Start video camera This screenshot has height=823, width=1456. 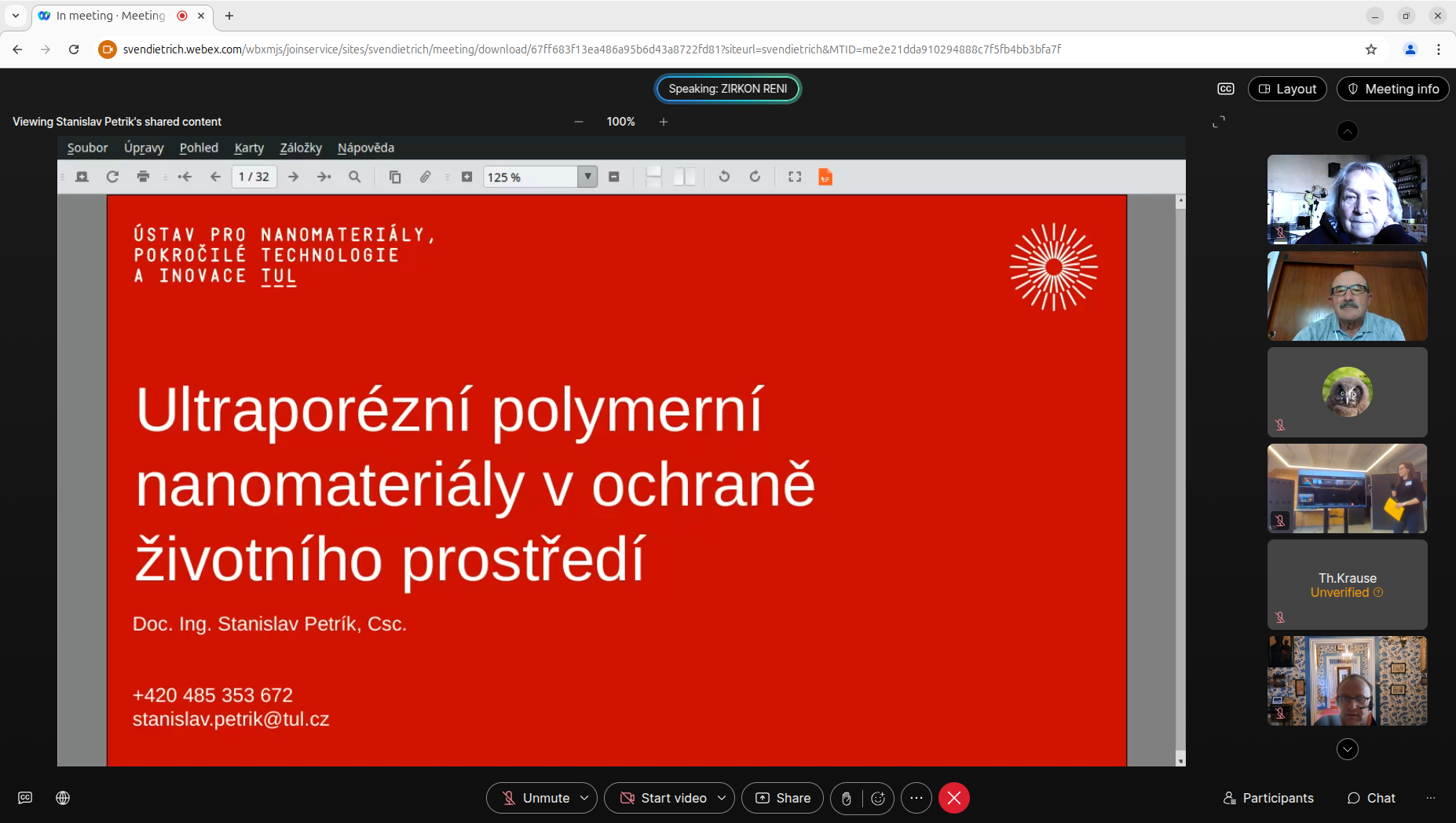pos(664,798)
